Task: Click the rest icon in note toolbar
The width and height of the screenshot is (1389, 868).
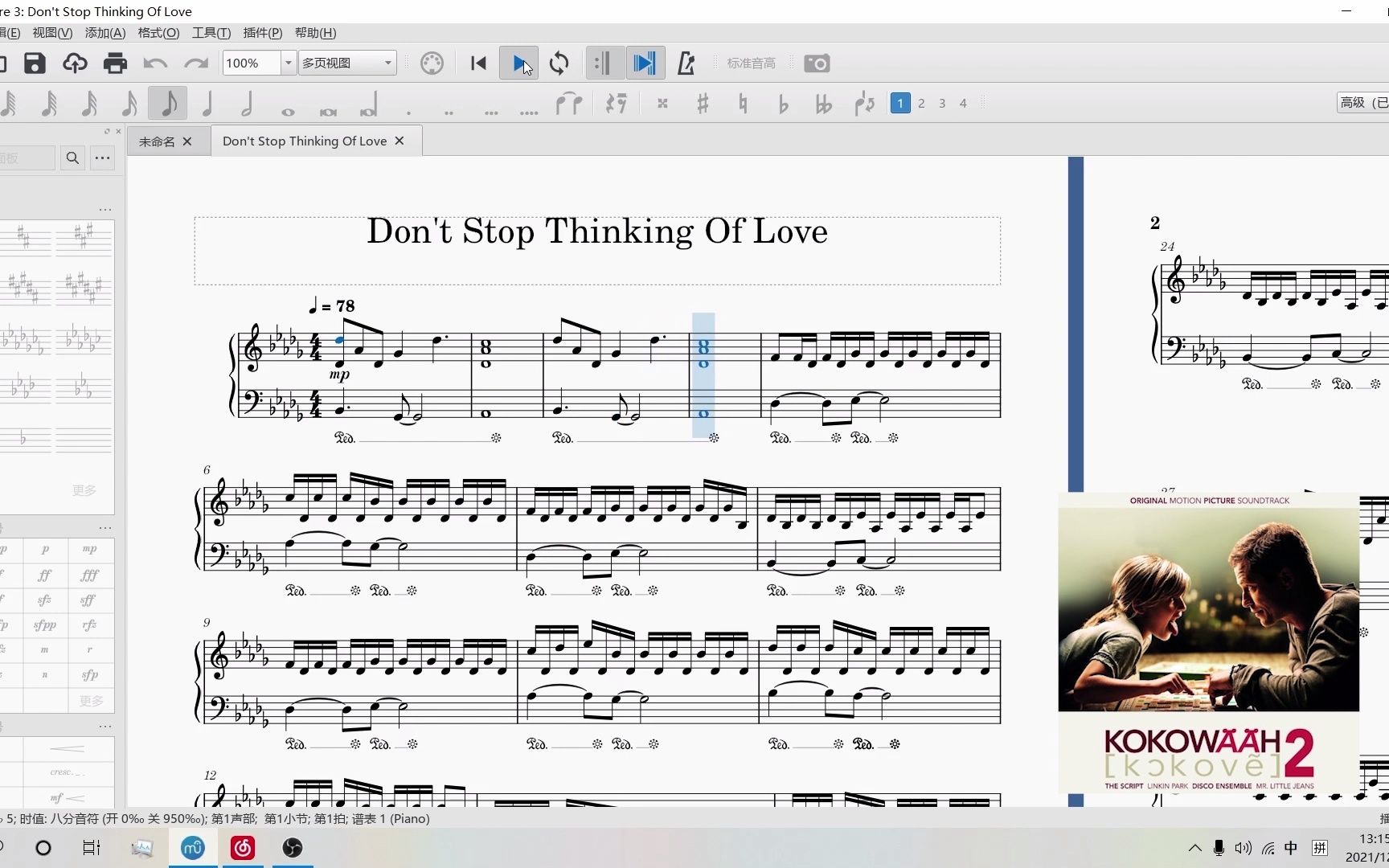Action: tap(616, 104)
